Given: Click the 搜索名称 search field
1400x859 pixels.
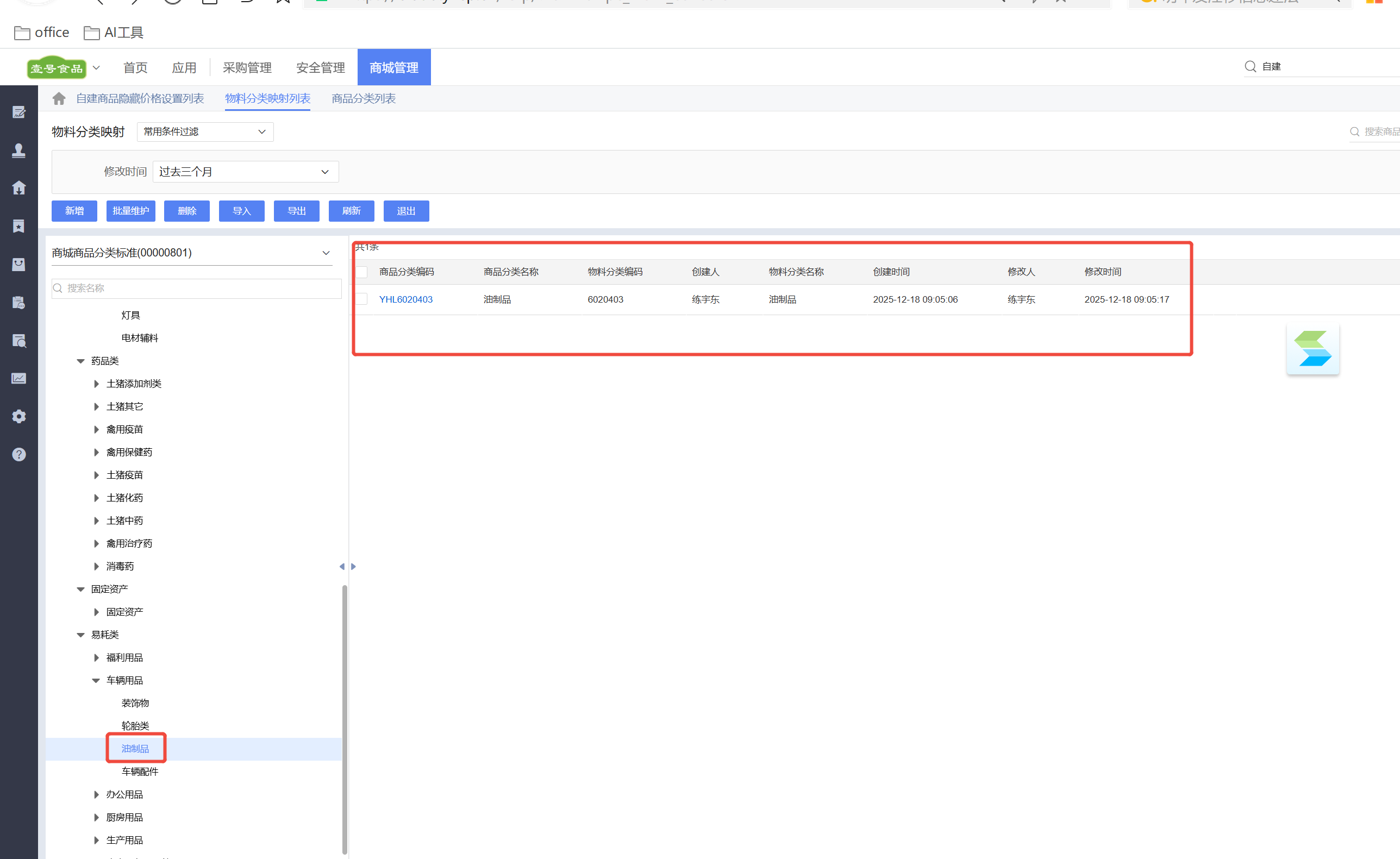Looking at the screenshot, I should pyautogui.click(x=197, y=288).
